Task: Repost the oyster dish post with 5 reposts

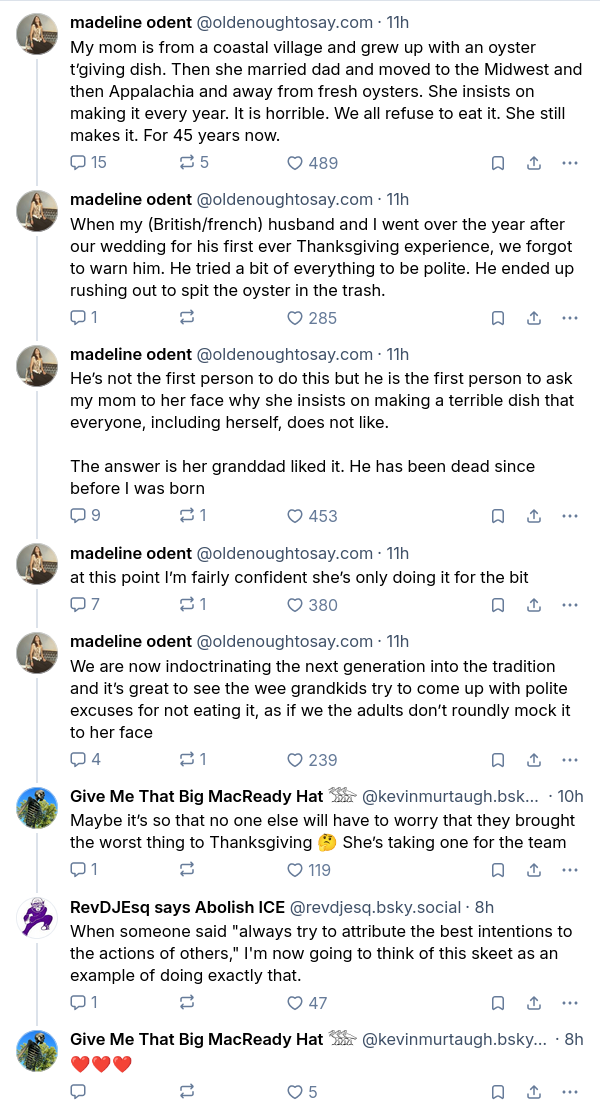Action: 186,163
